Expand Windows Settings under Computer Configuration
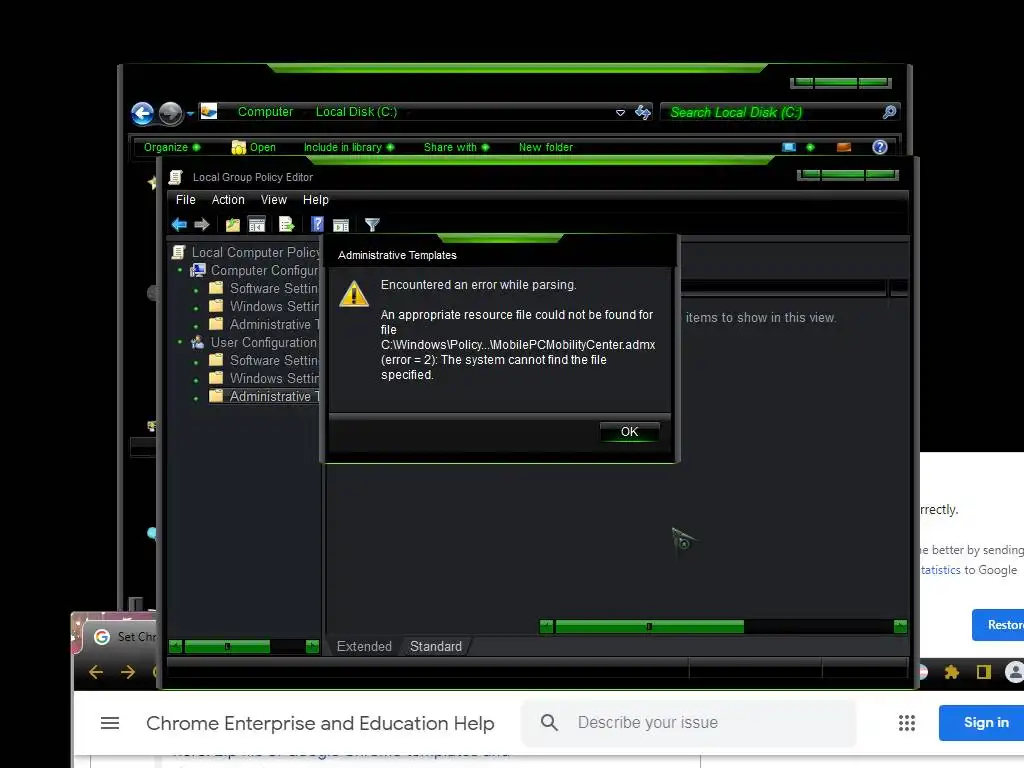 click(x=196, y=308)
